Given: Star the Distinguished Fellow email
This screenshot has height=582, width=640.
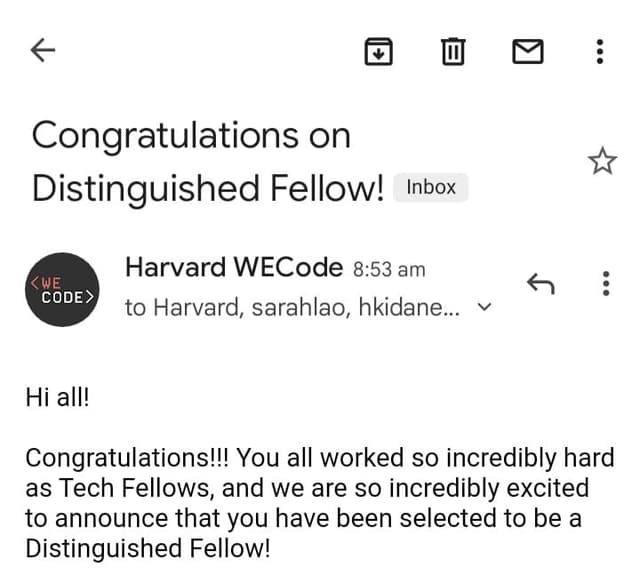Looking at the screenshot, I should [x=602, y=162].
